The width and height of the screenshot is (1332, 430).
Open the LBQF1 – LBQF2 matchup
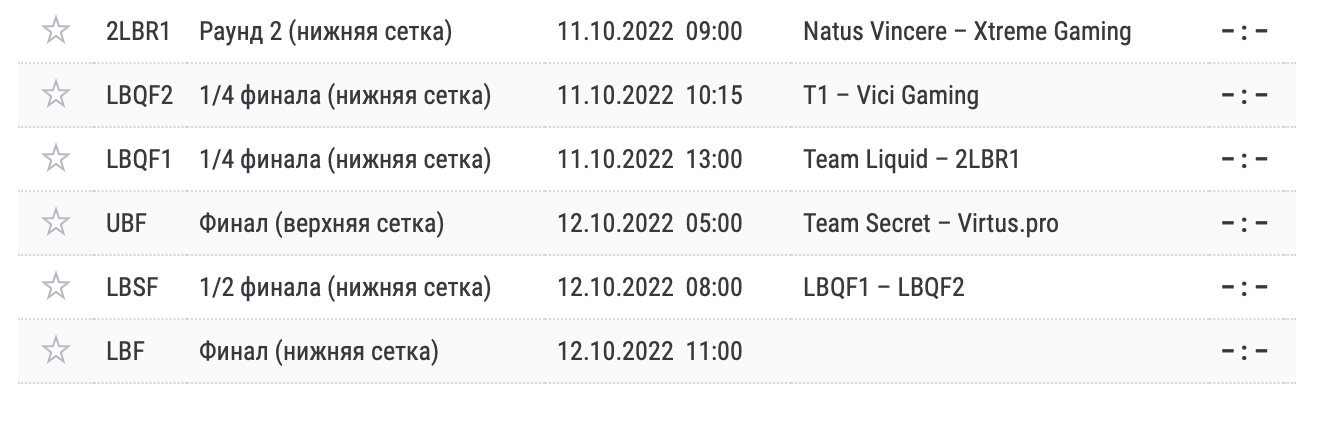coord(884,288)
